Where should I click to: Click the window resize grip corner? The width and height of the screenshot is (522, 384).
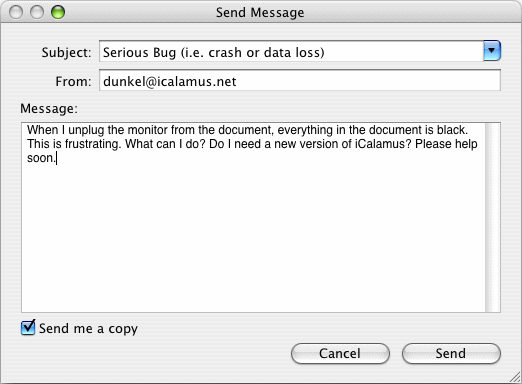click(x=515, y=377)
